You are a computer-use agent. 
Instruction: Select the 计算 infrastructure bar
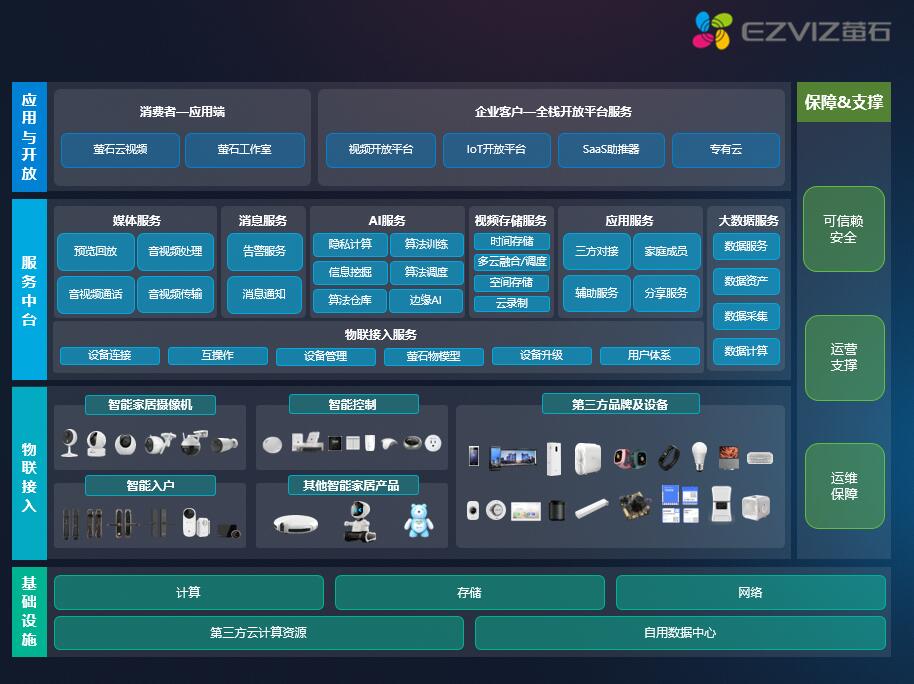[189, 593]
